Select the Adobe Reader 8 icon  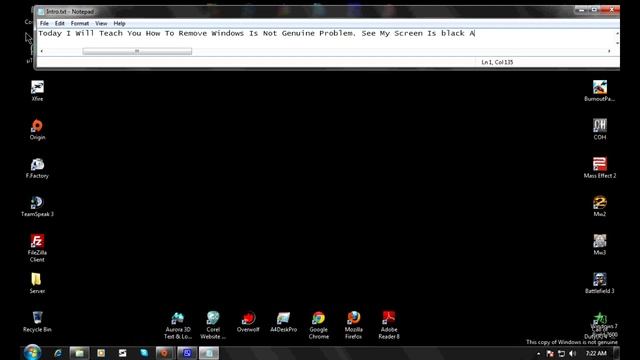pos(389,325)
